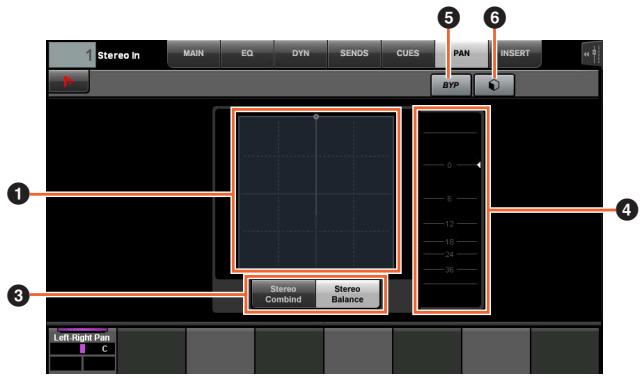Click the Left-Right Pan knob label
The width and height of the screenshot is (640, 378).
pyautogui.click(x=82, y=338)
